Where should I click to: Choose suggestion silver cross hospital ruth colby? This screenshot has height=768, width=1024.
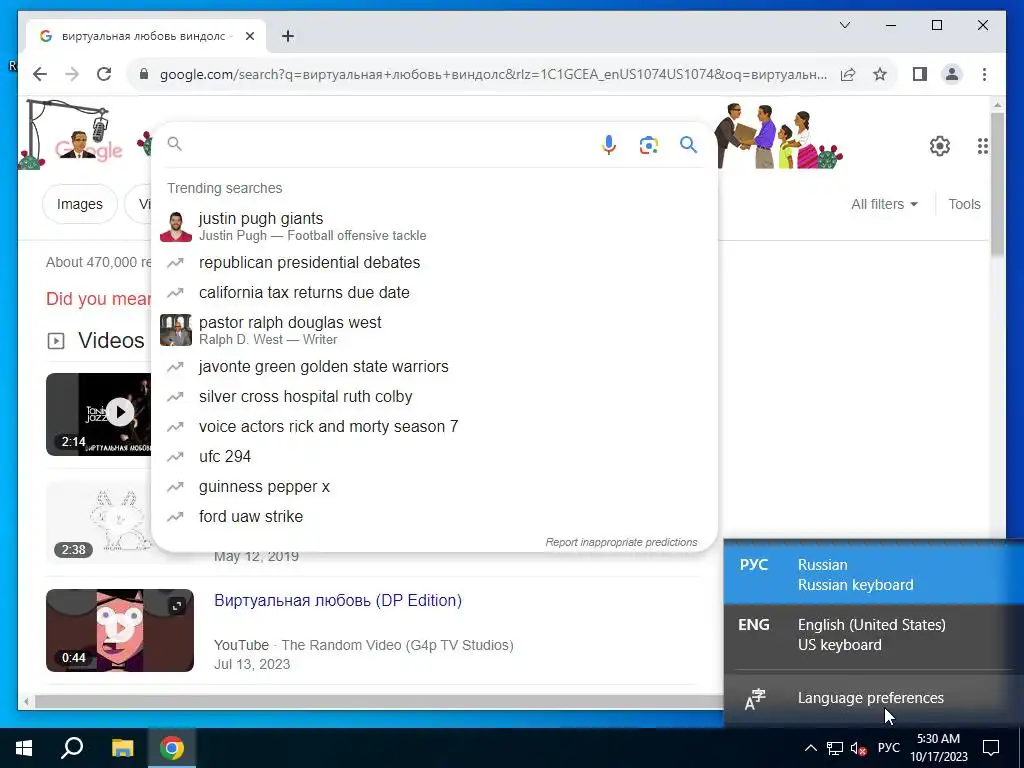click(x=434, y=396)
